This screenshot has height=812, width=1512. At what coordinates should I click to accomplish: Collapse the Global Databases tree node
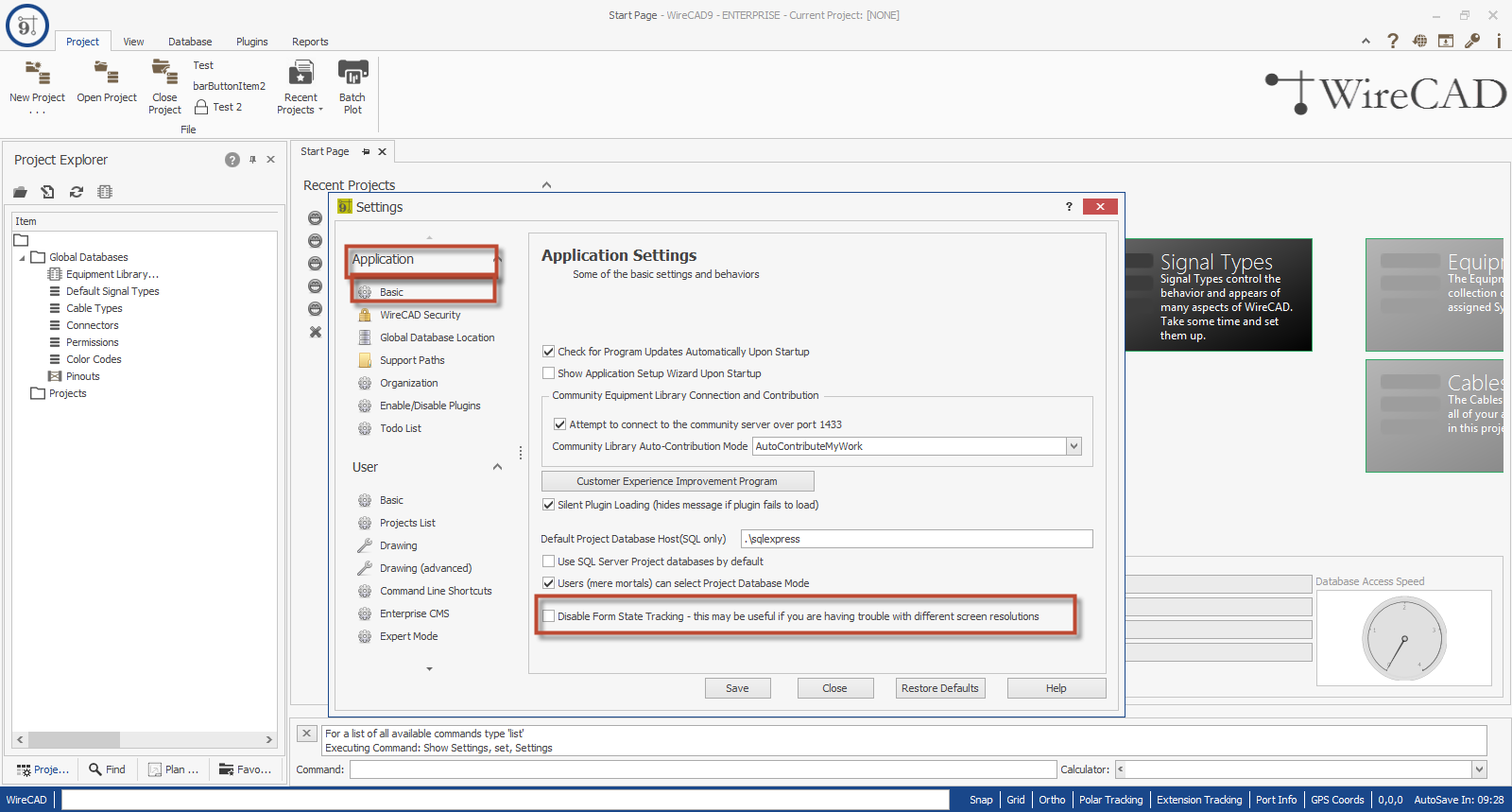point(22,257)
